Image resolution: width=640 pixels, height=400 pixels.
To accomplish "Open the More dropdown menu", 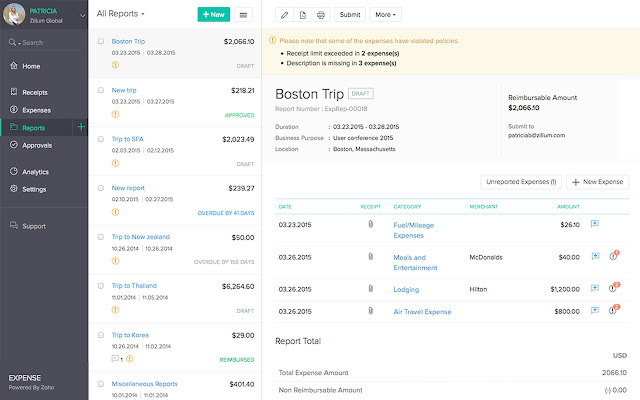I will 385,15.
